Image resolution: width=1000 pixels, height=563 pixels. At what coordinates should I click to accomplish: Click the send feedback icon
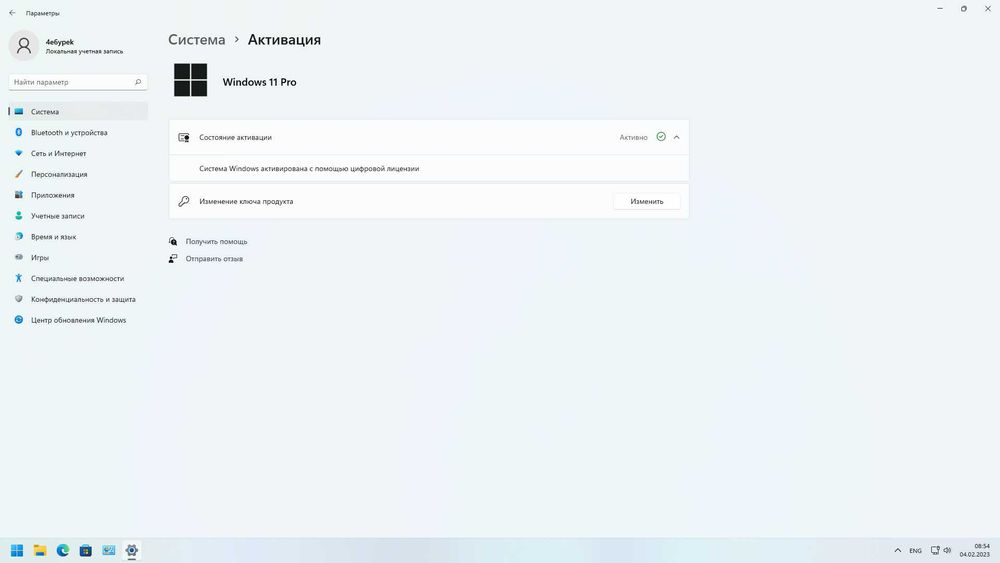[x=173, y=258]
